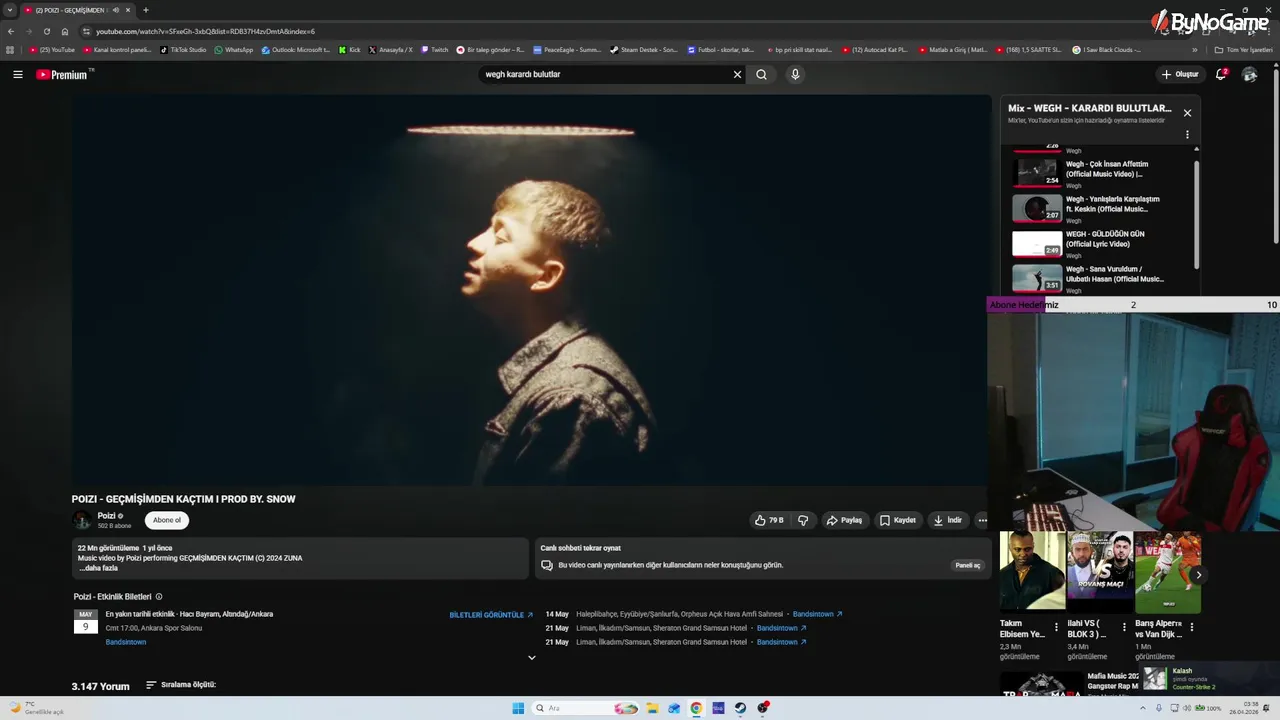The image size is (1280, 720).
Task: Start voice search with microphone
Action: (x=795, y=74)
